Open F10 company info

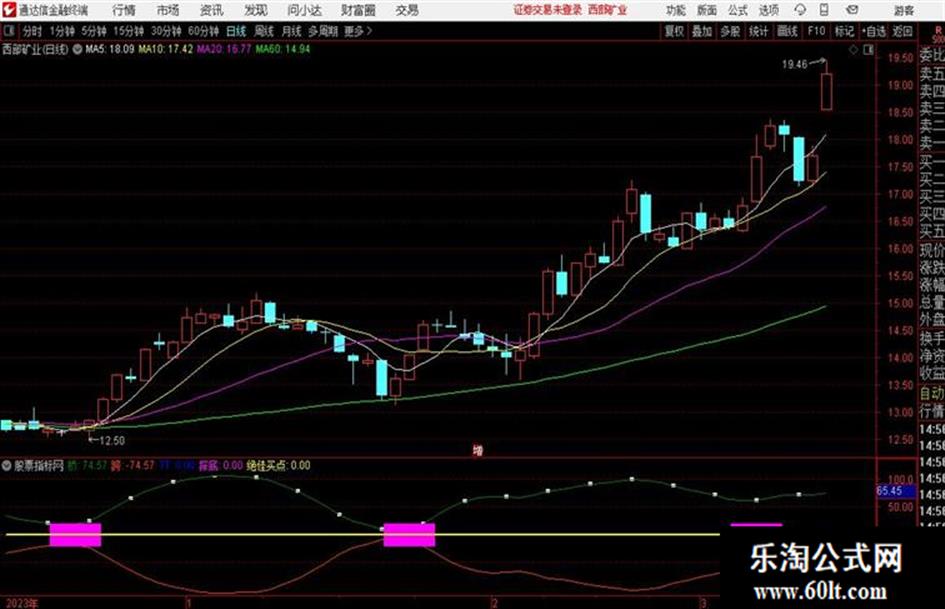coord(816,31)
